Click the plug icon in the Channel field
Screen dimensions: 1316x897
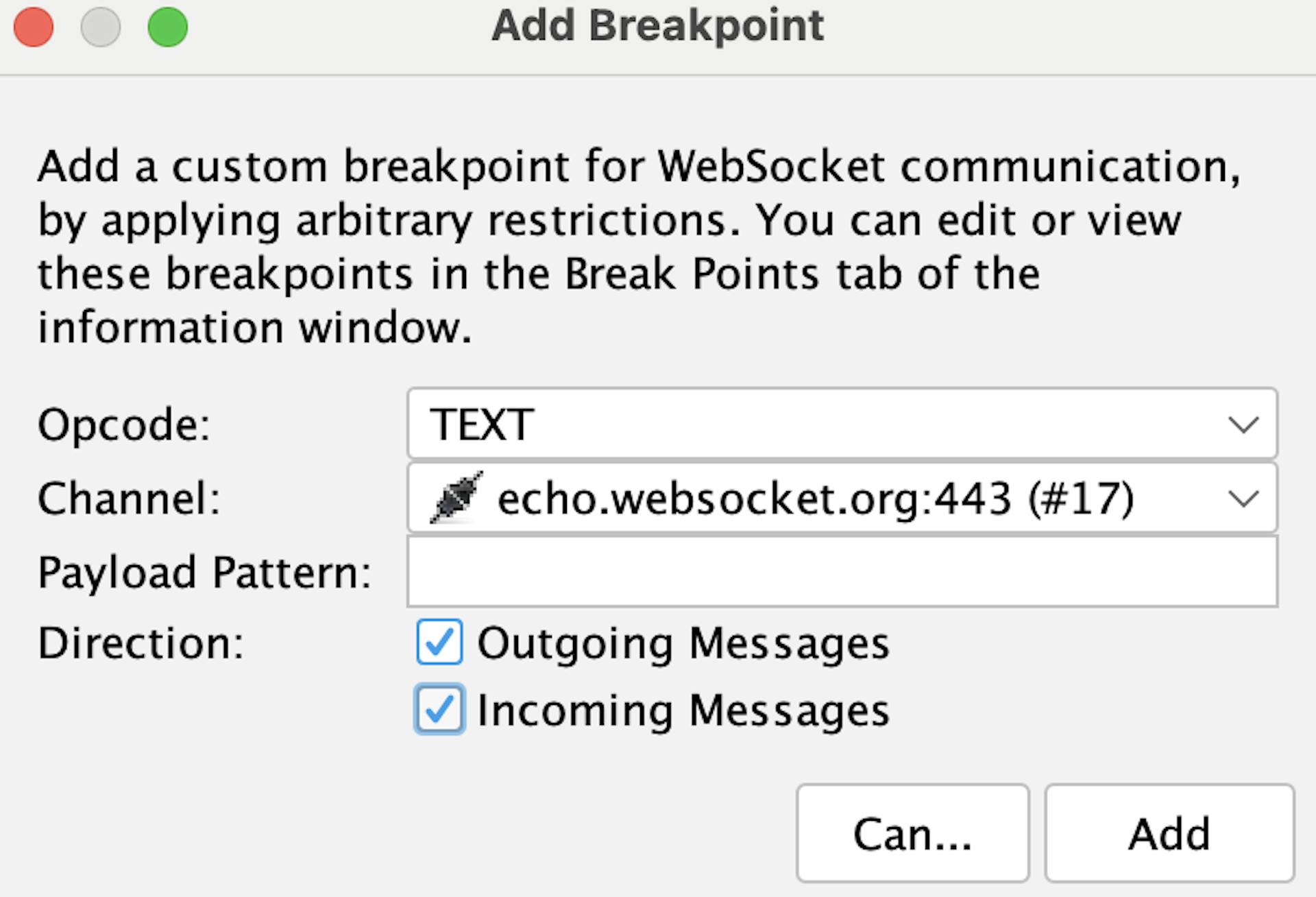click(x=456, y=498)
